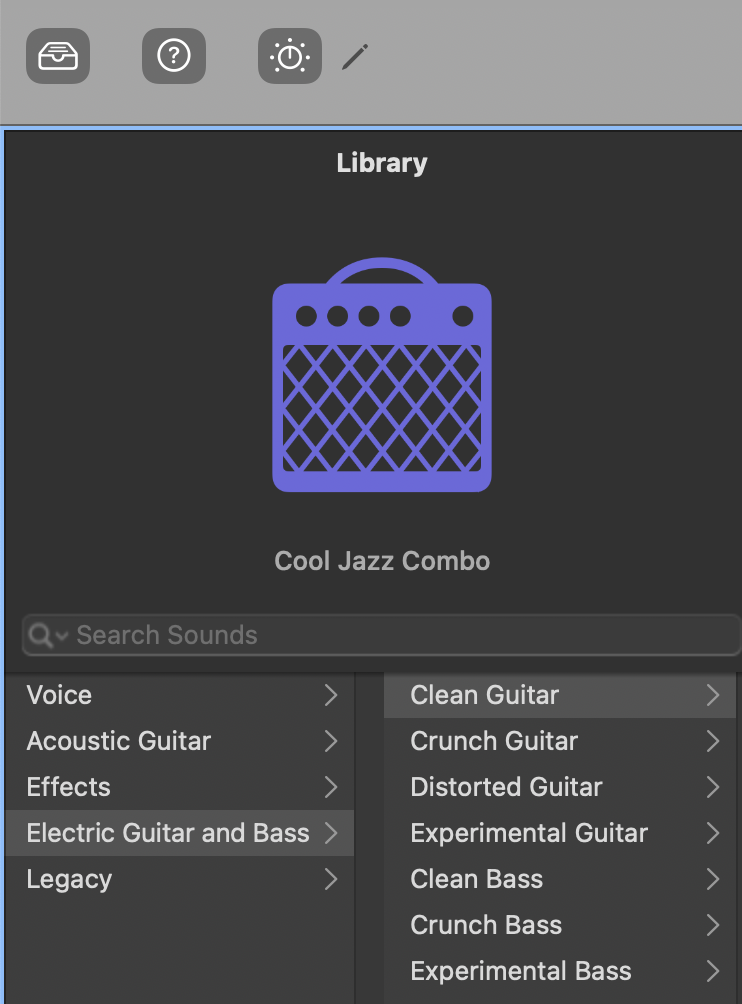Choose the Acoustic Guitar category

tap(179, 741)
